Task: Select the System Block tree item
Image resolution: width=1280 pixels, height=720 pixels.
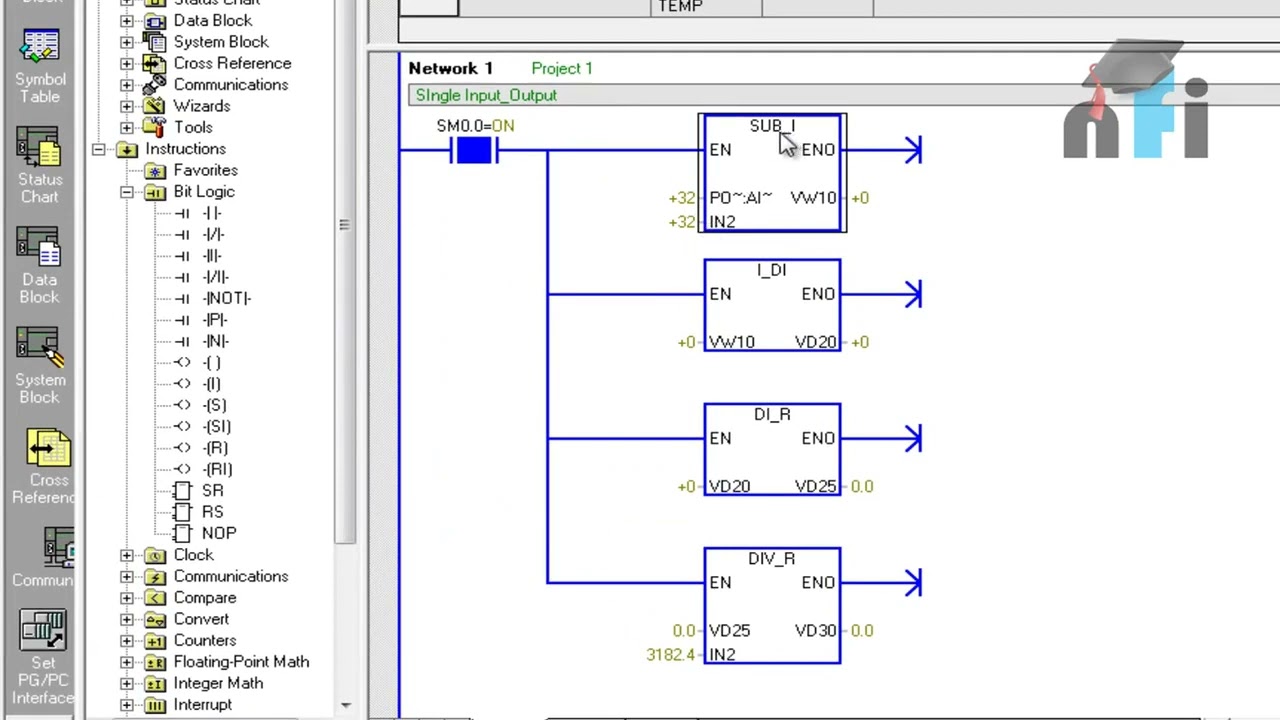Action: 220,42
